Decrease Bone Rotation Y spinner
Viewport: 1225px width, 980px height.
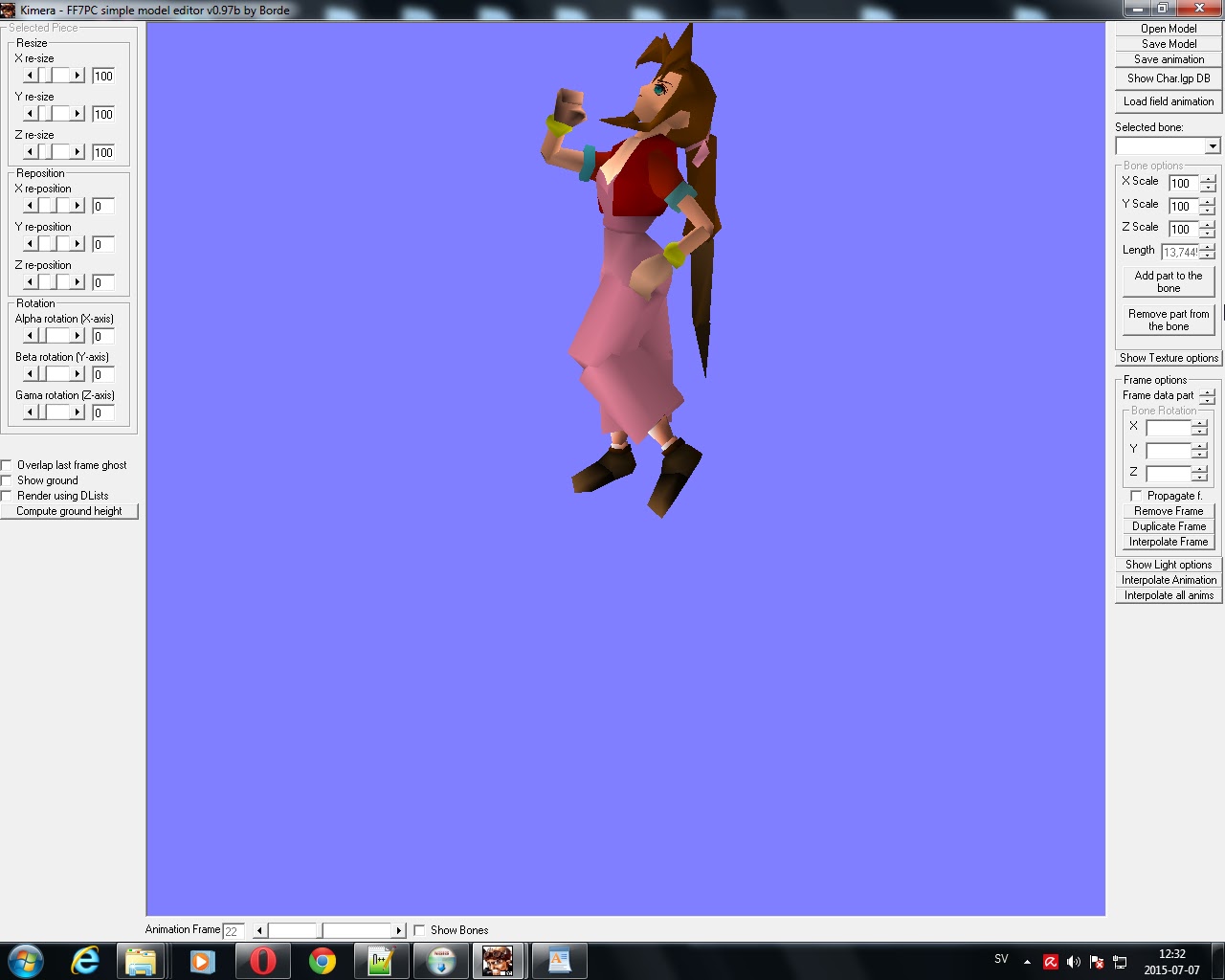point(1199,455)
